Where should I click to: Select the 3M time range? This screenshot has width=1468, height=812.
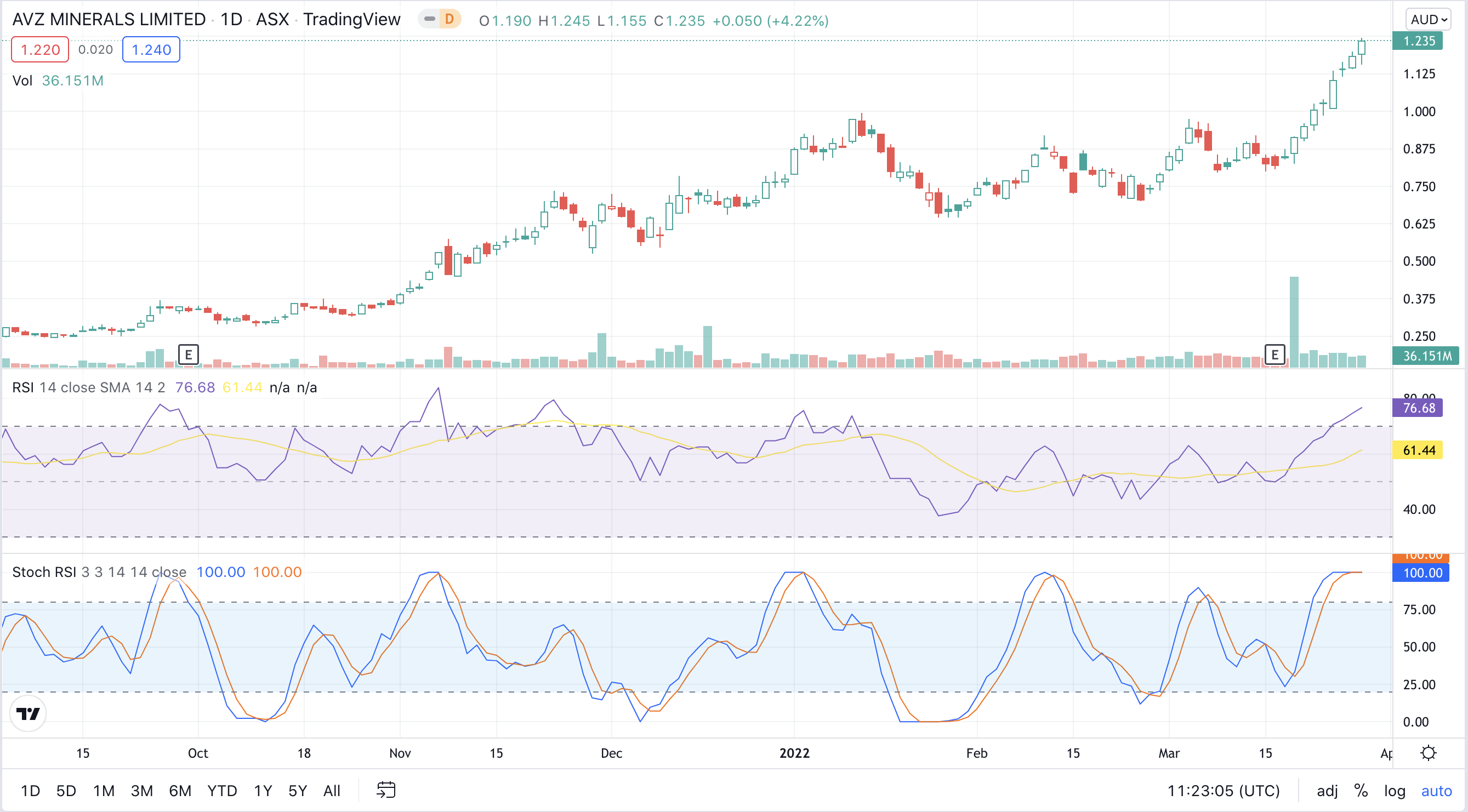(x=141, y=791)
